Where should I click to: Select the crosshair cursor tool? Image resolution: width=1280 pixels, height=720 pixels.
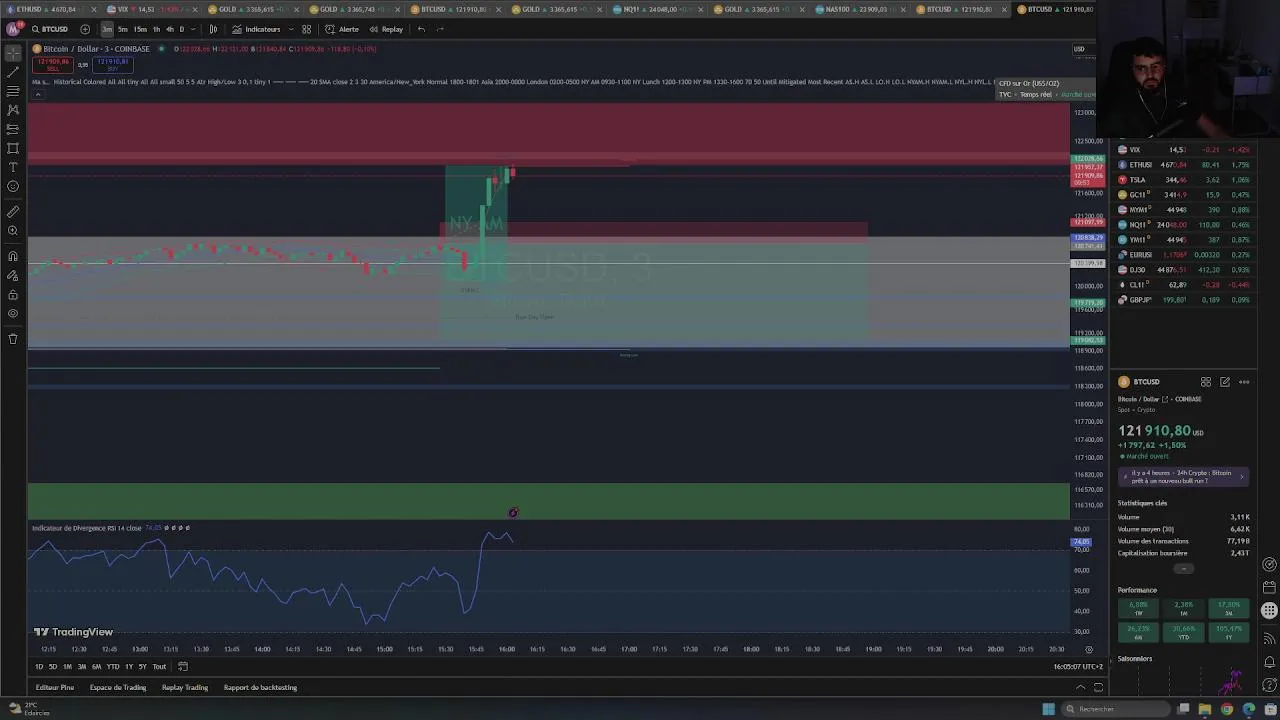pos(13,53)
